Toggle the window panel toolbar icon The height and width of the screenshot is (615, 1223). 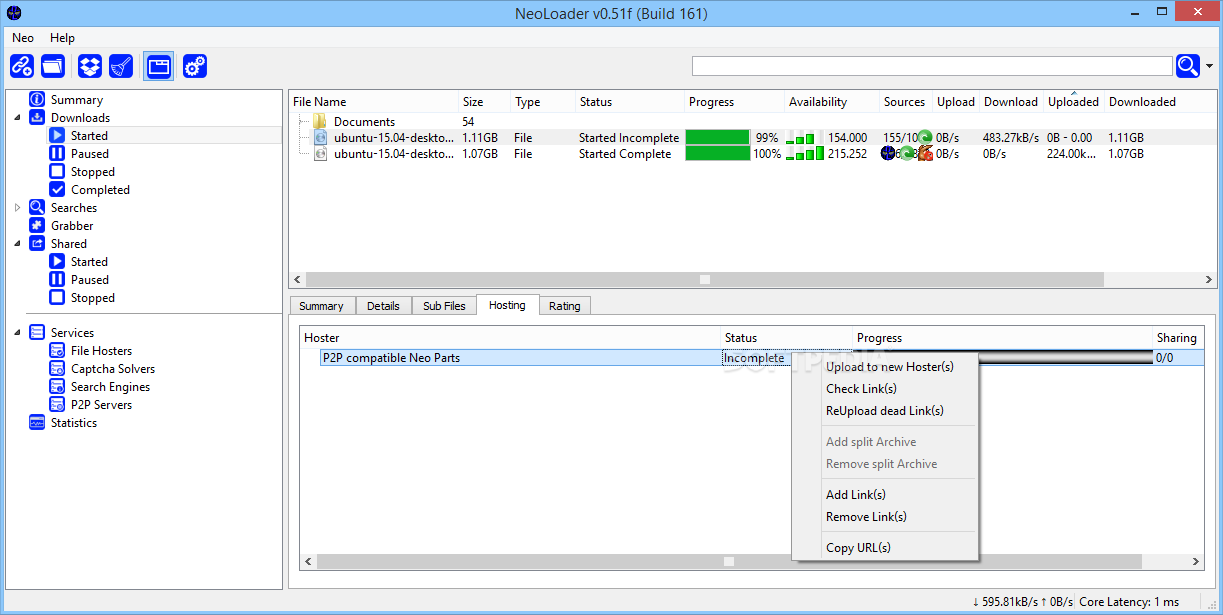click(158, 66)
